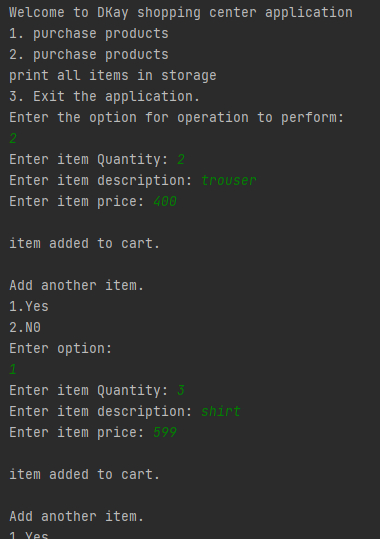
Task: Click the "2. purchase products" line
Action: point(89,55)
